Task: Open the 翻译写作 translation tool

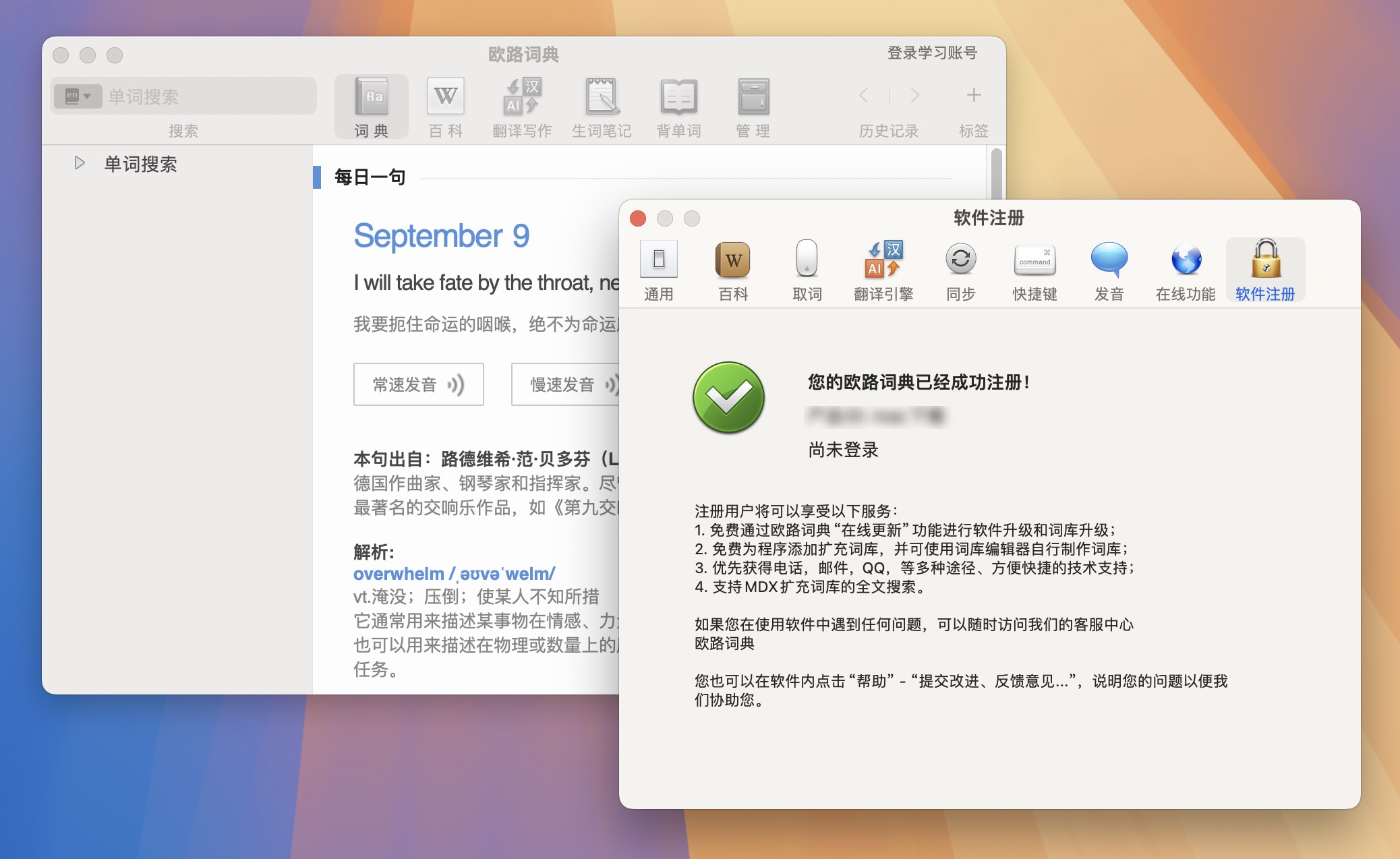Action: [x=522, y=107]
